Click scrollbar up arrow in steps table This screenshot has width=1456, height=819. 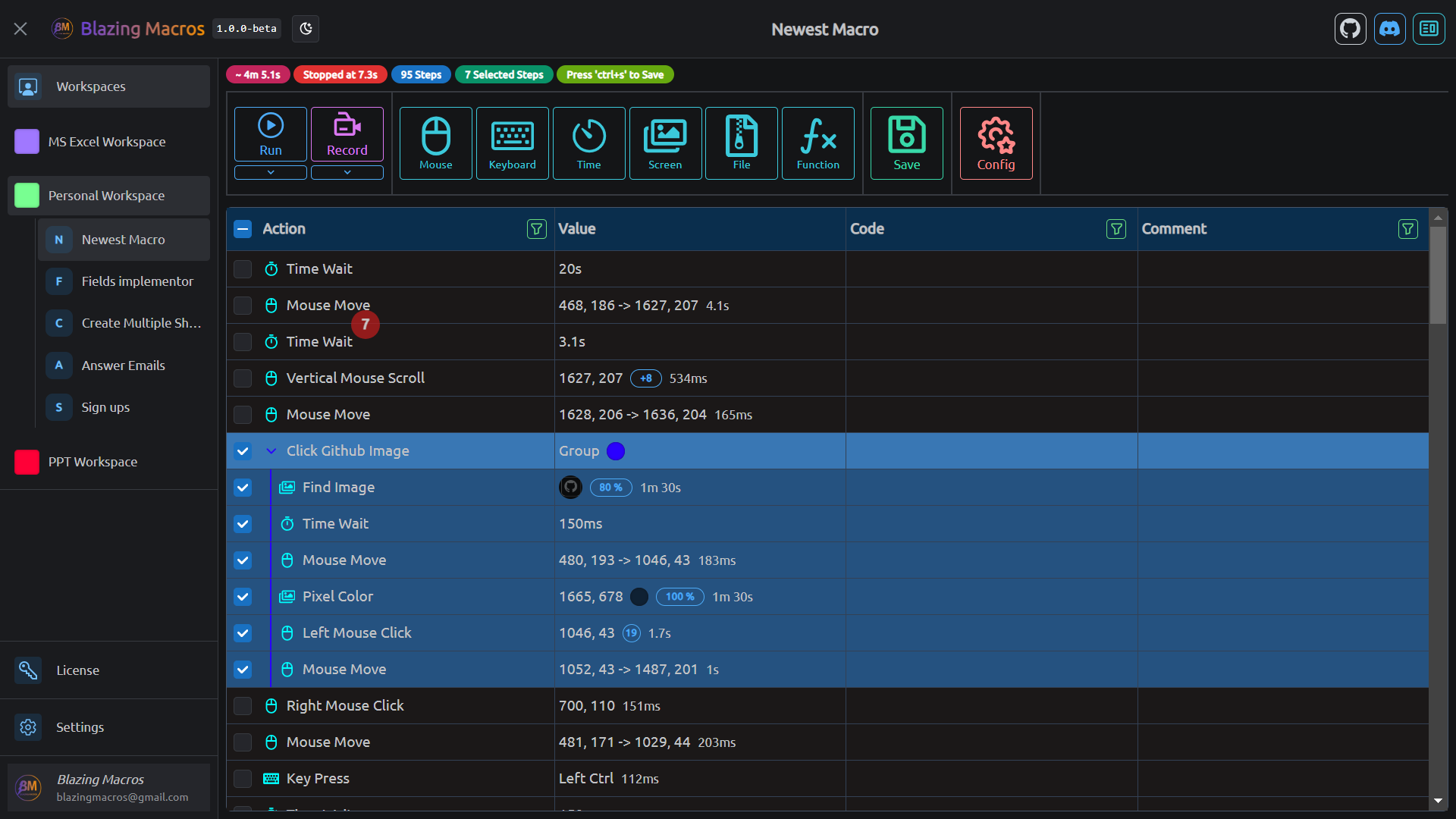[x=1438, y=218]
